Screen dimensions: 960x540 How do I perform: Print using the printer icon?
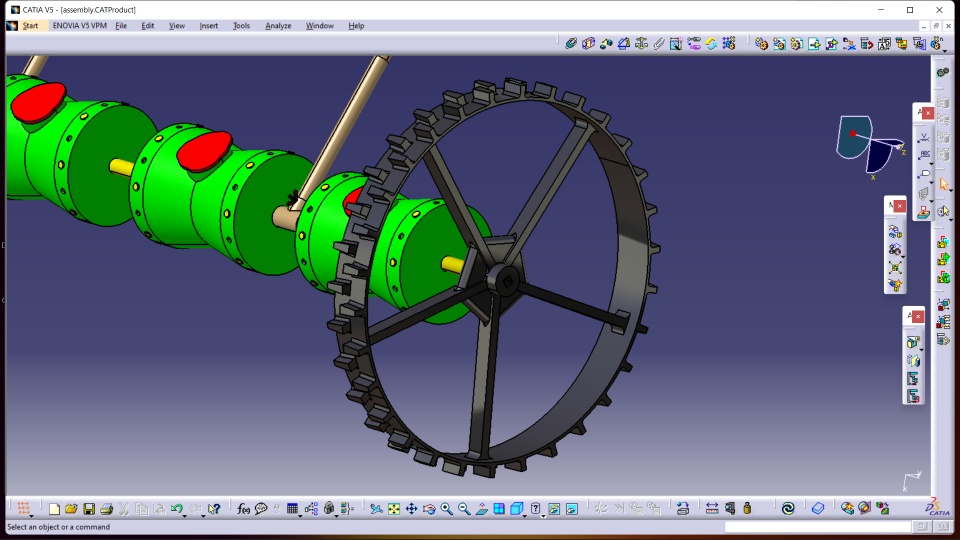click(x=107, y=509)
